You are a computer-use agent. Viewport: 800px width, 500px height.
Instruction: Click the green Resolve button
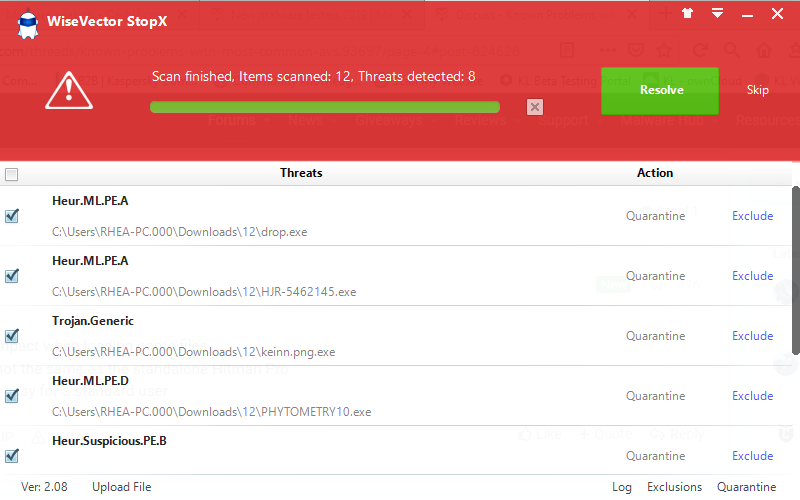pos(660,90)
